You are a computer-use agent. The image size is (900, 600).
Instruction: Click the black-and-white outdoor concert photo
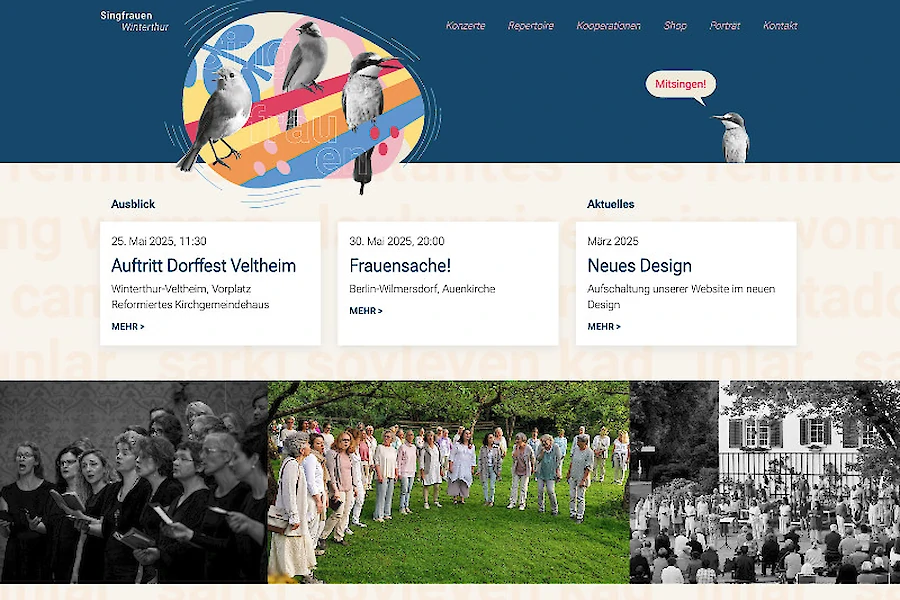point(765,482)
